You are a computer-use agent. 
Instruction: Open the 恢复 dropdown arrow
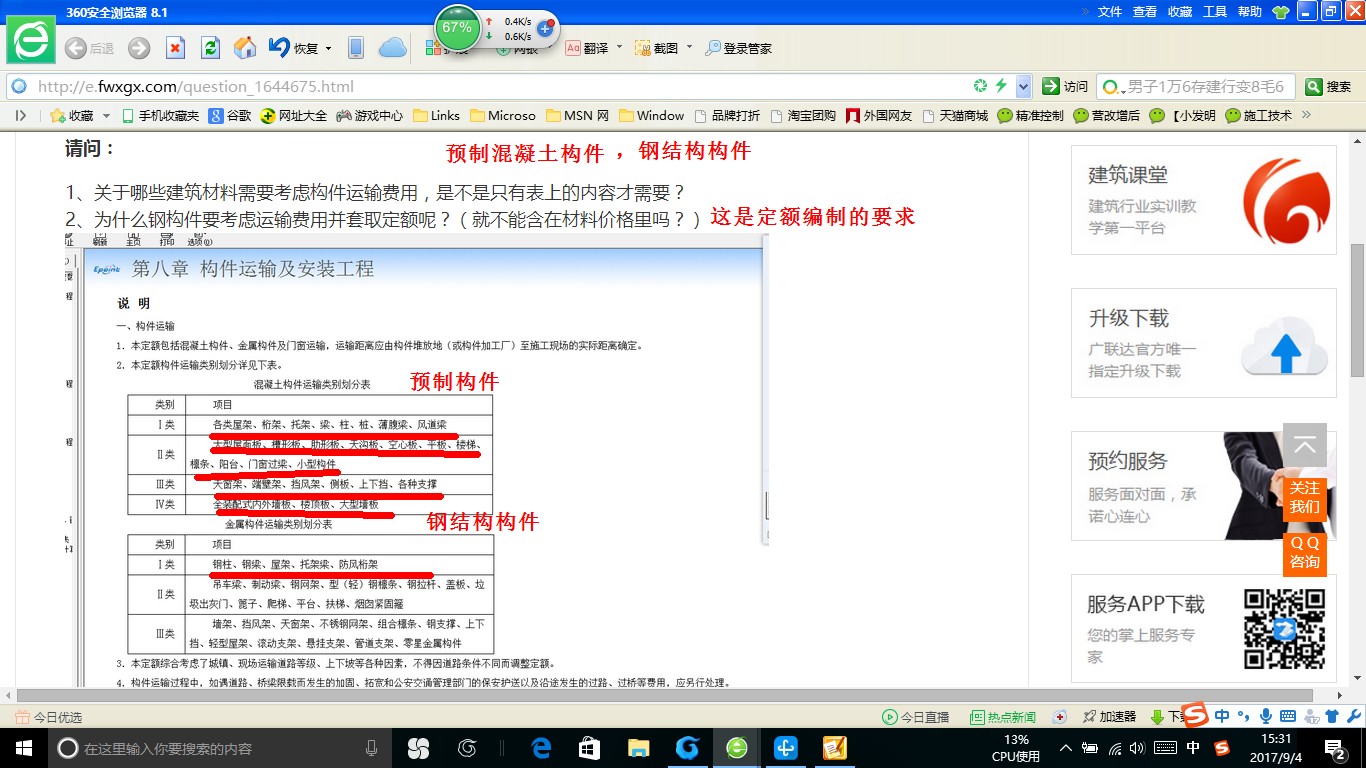(328, 48)
